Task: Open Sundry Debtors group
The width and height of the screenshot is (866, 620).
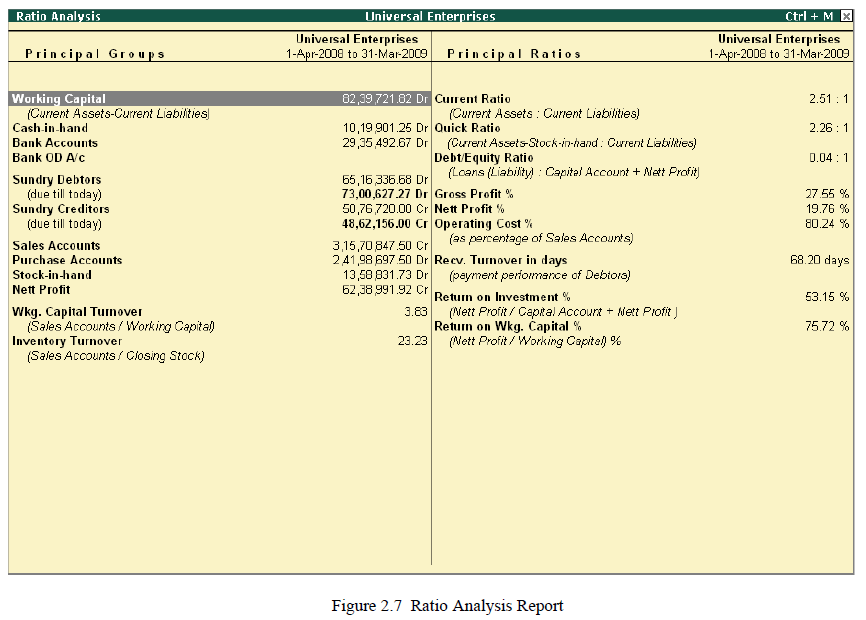Action: [57, 180]
